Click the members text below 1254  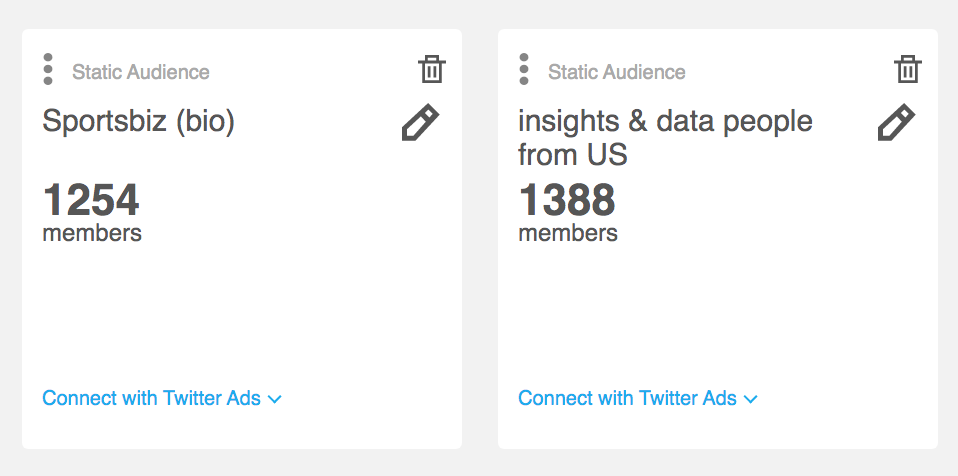click(x=92, y=233)
